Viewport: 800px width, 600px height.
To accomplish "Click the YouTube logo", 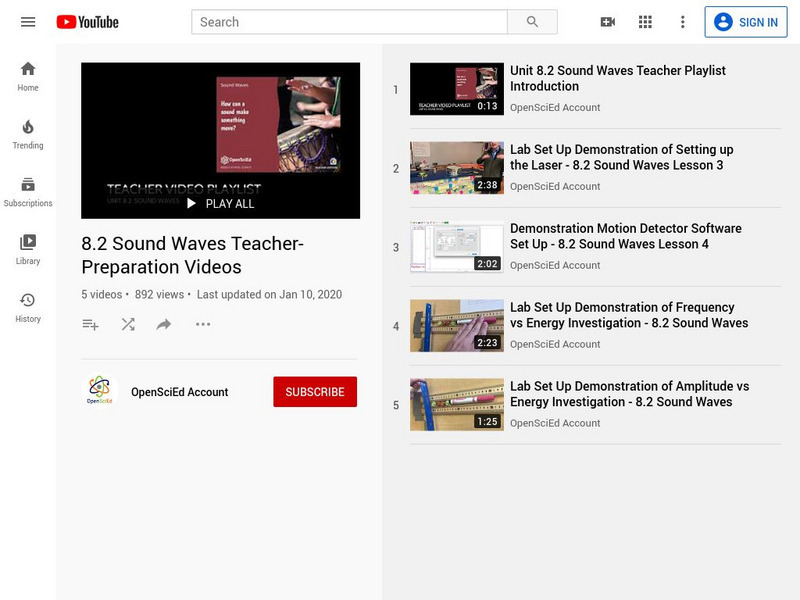I will [x=87, y=22].
